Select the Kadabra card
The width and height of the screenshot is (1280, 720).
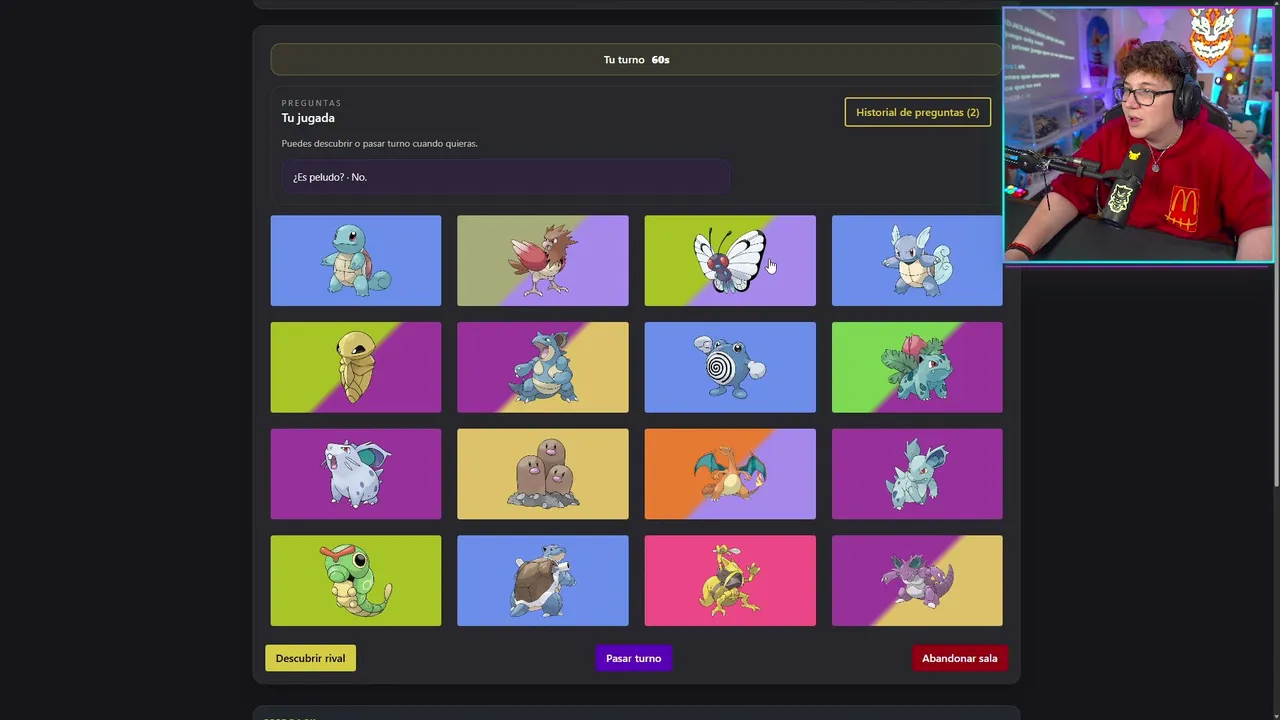[730, 580]
